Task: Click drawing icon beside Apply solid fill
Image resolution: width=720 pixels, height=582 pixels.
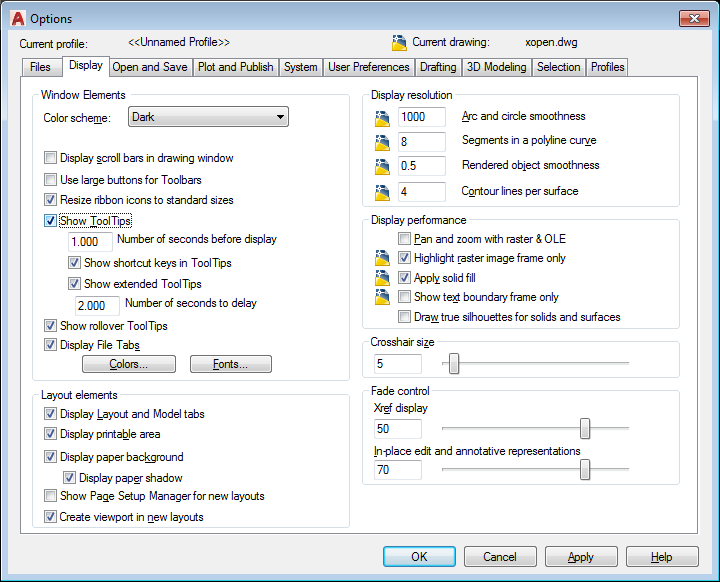Action: 380,278
